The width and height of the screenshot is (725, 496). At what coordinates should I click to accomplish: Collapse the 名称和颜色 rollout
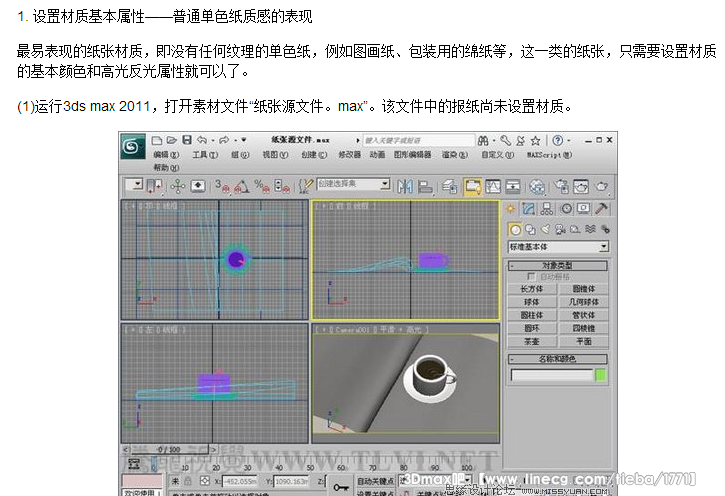tap(558, 359)
